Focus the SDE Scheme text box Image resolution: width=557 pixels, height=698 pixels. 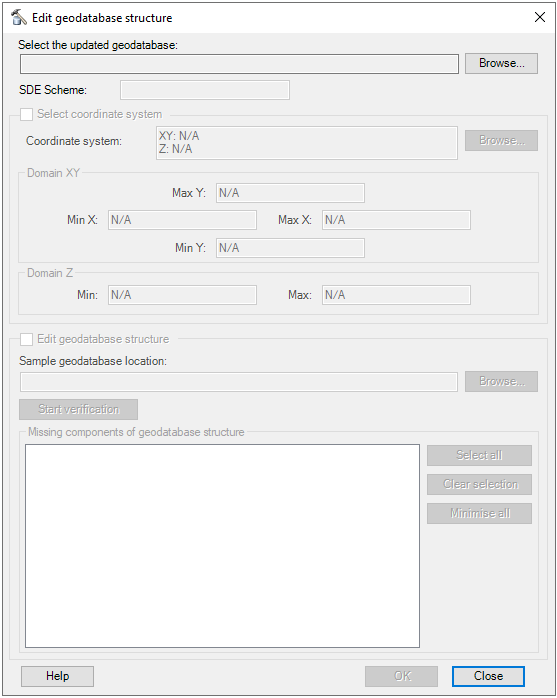point(205,90)
